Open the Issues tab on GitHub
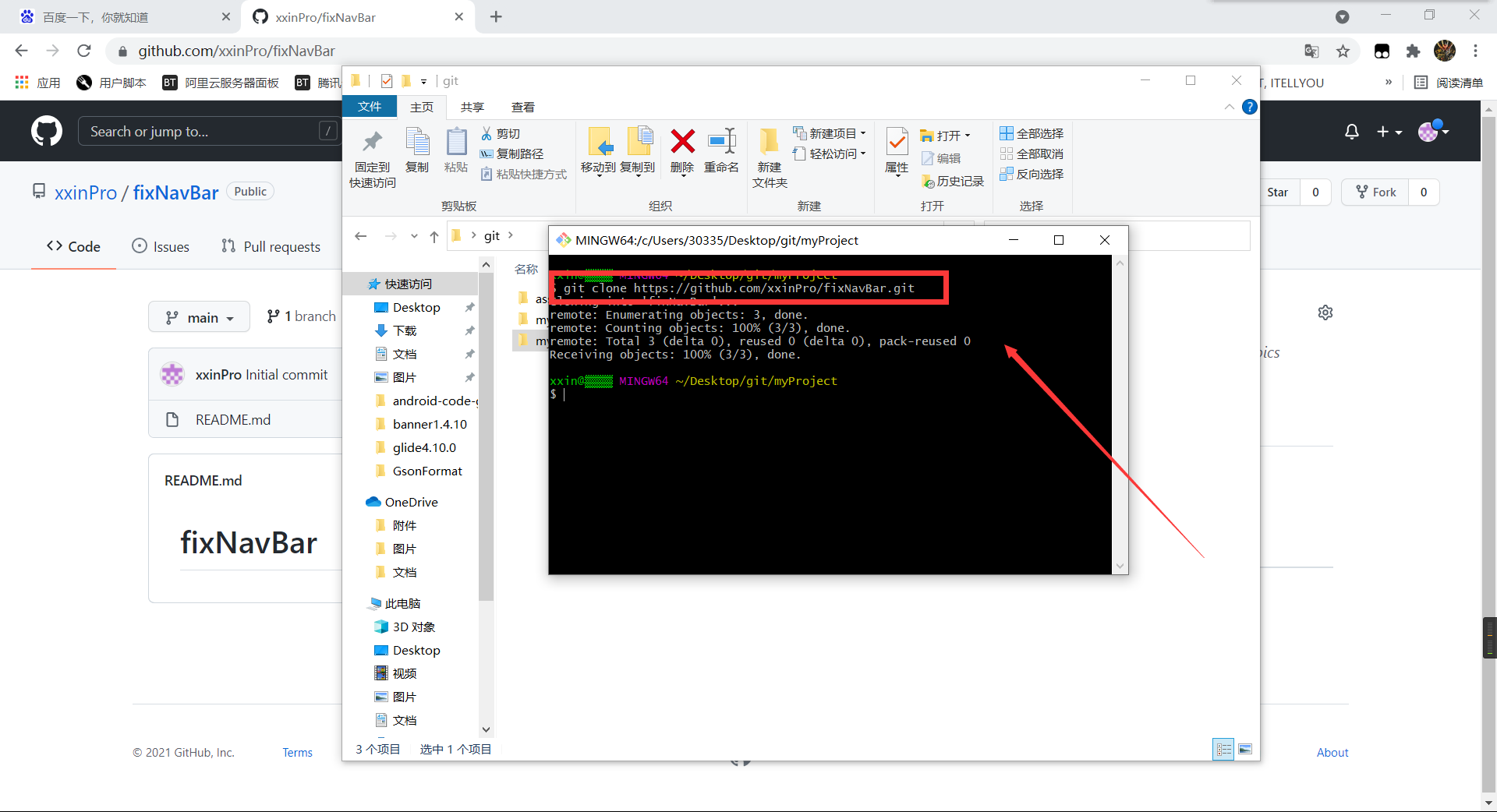 tap(161, 246)
